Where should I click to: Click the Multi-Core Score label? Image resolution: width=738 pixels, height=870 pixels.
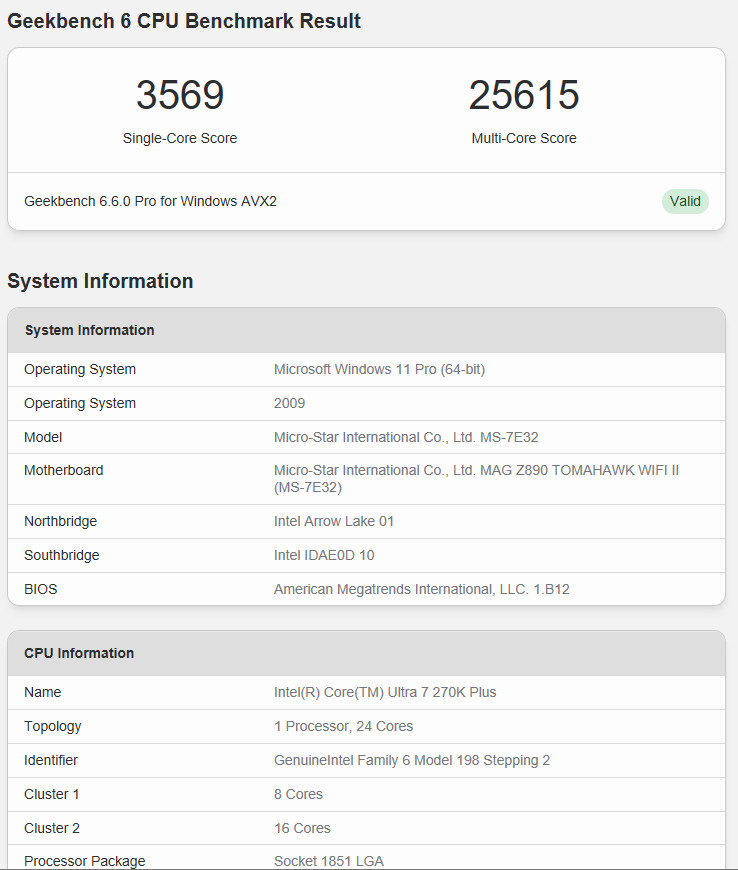coord(524,138)
